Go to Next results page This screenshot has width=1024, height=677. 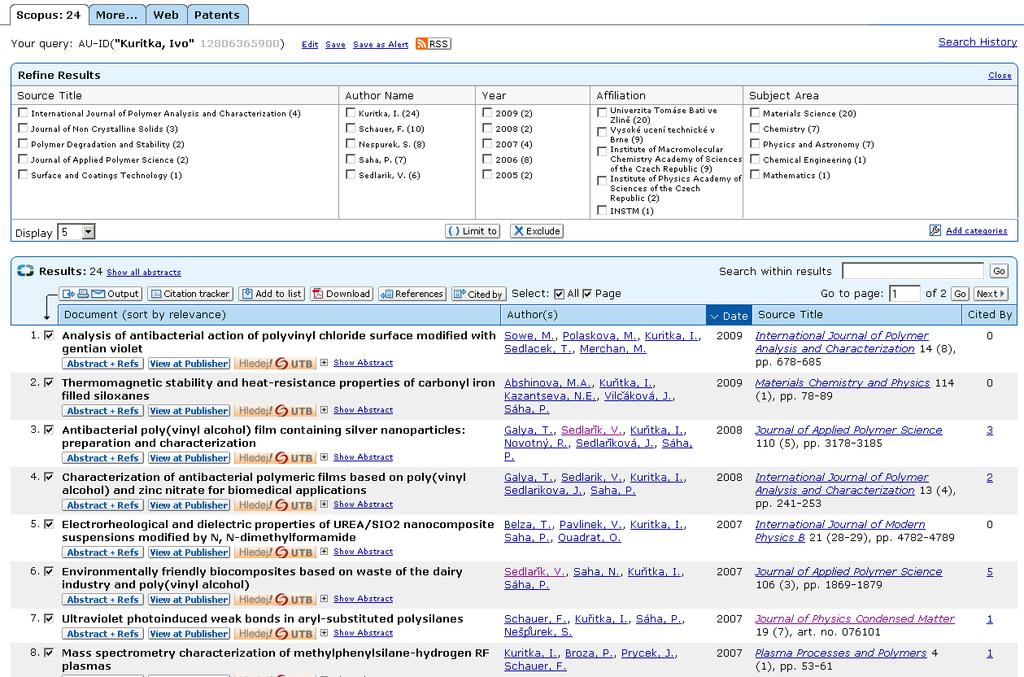[x=991, y=294]
